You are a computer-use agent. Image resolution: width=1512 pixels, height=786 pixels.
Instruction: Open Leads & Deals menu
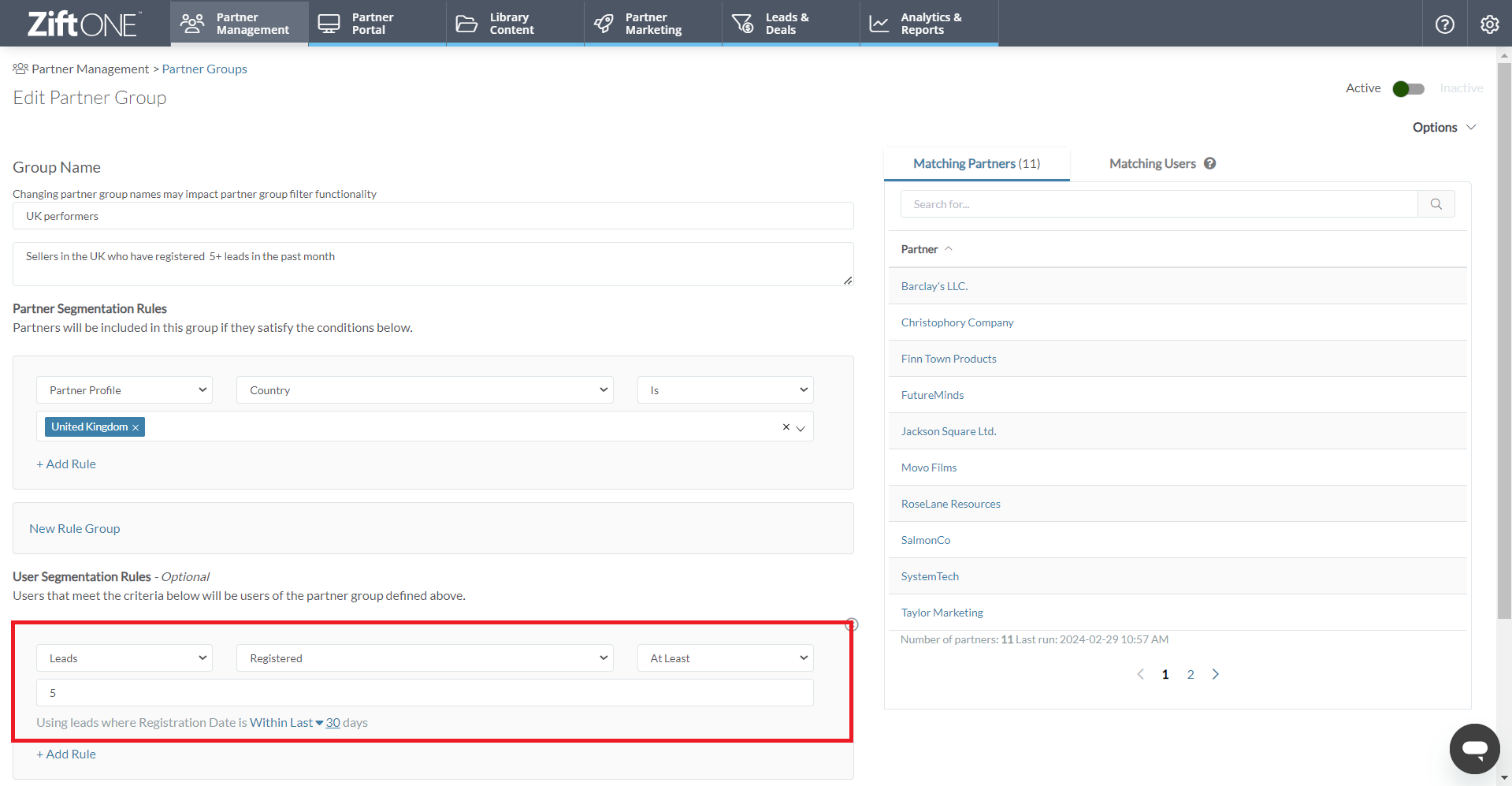pos(790,24)
